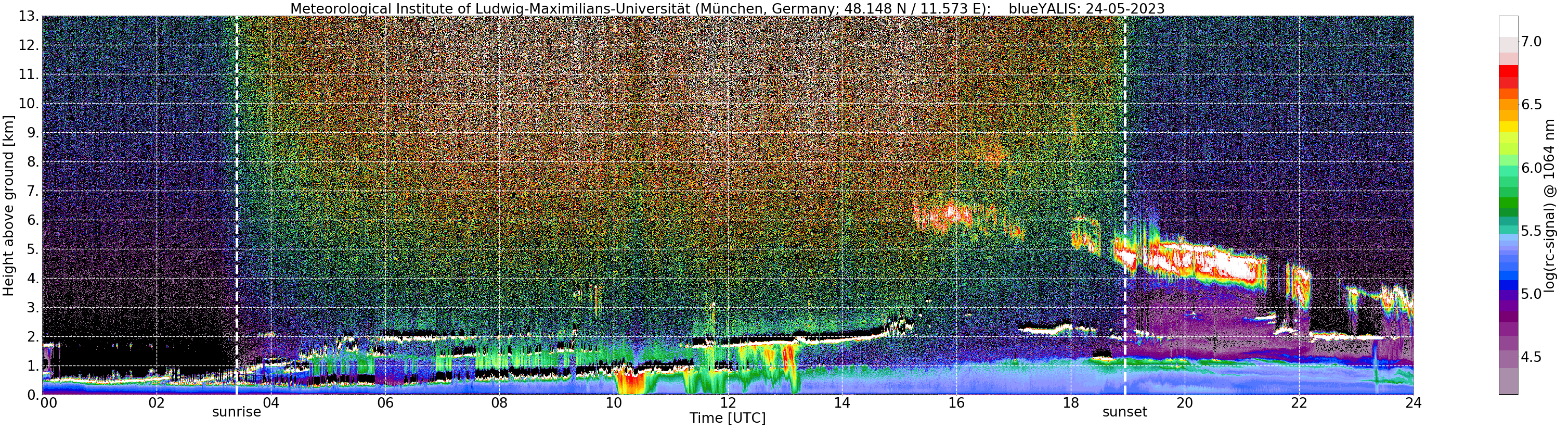
Task: Click the x-axis tick label '24'
Action: click(x=1414, y=403)
